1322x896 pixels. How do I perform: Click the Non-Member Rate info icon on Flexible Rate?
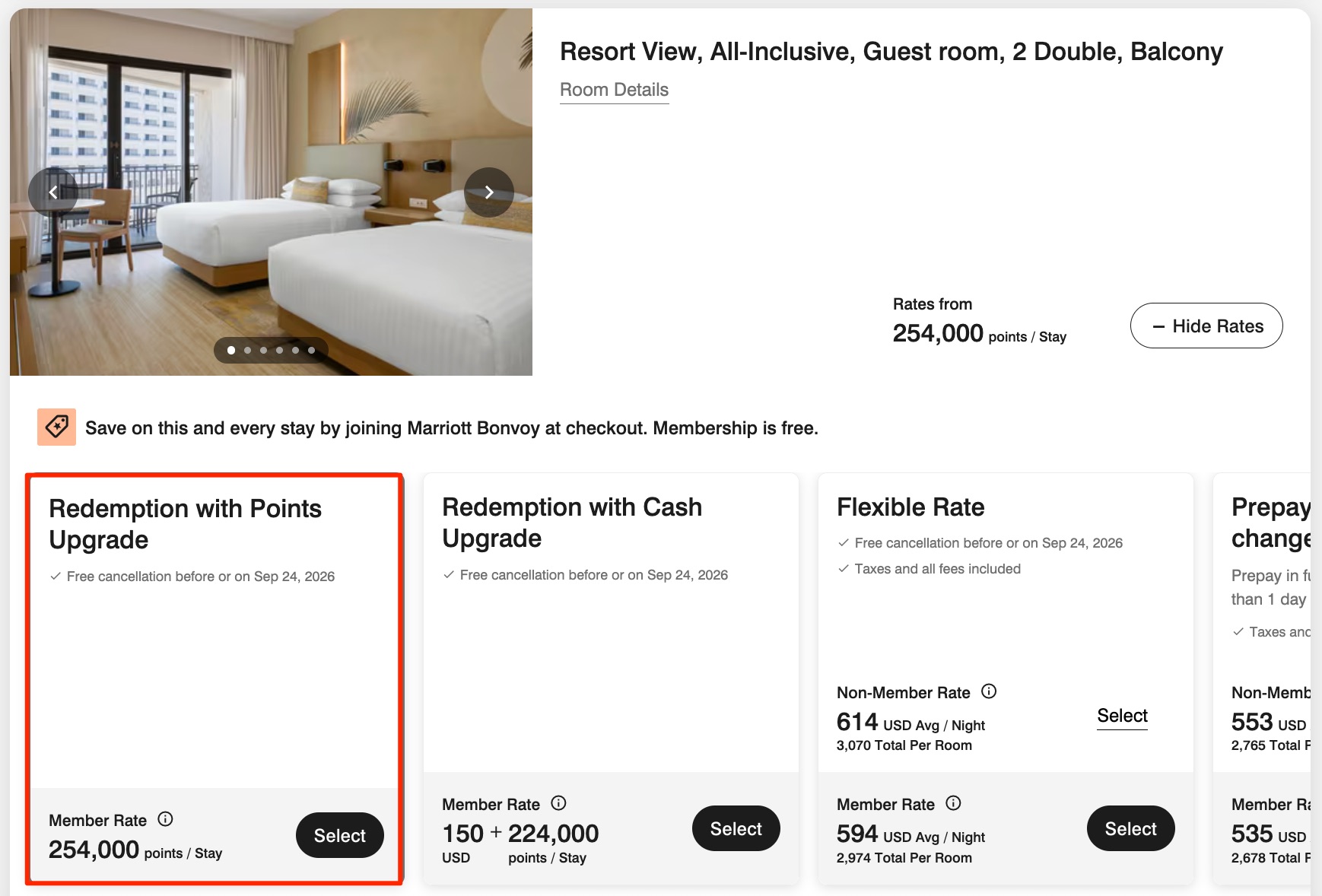click(x=989, y=691)
